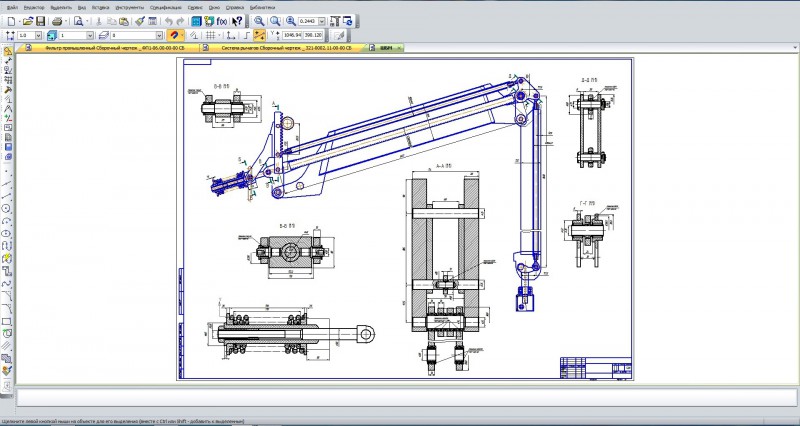Select the Ellipse tool in sidebar
This screenshot has height=426, width=800.
pos(7,233)
